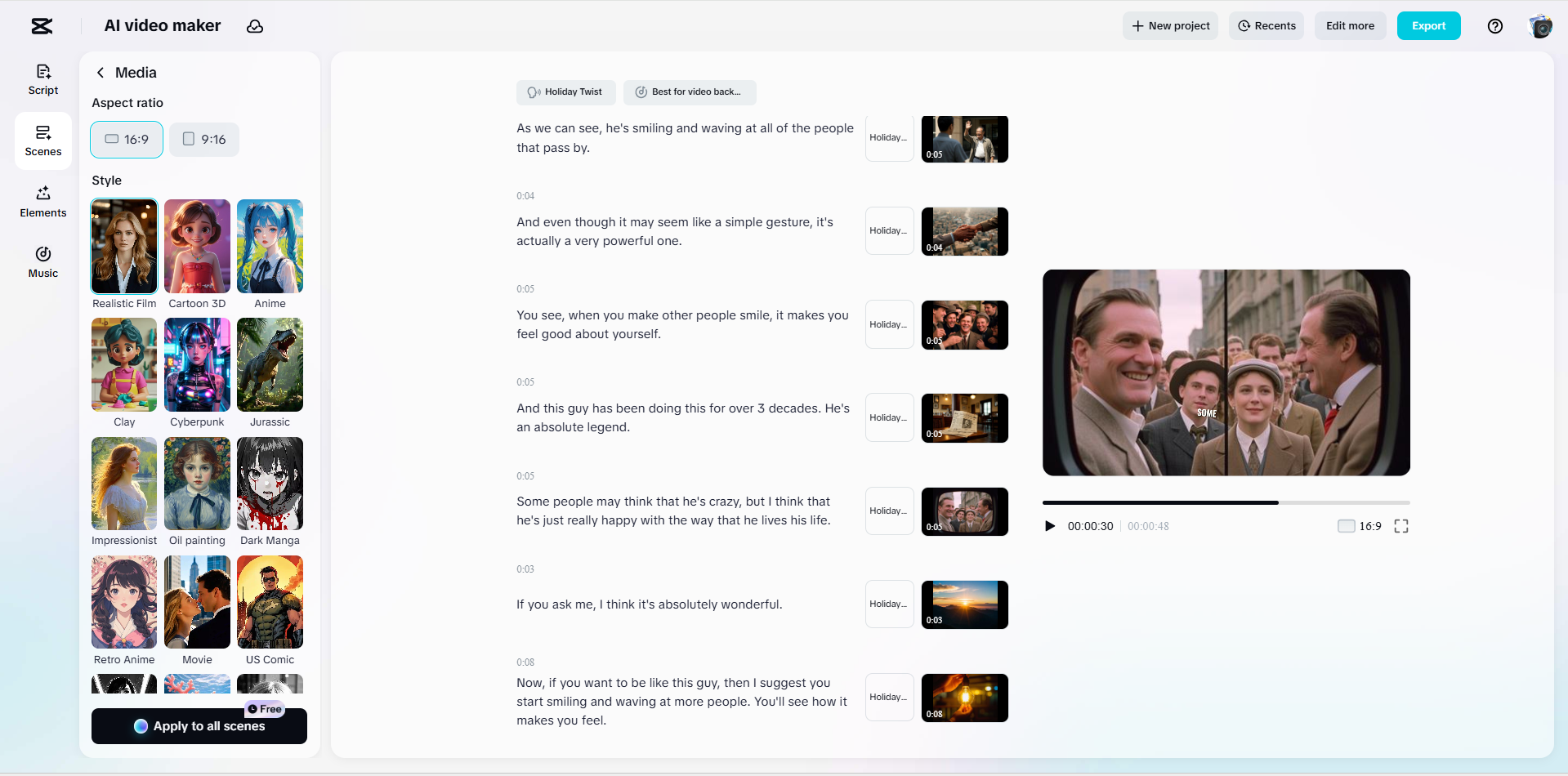The image size is (1568, 776).
Task: Open the 'Best for video back...' music selector
Action: click(x=689, y=92)
